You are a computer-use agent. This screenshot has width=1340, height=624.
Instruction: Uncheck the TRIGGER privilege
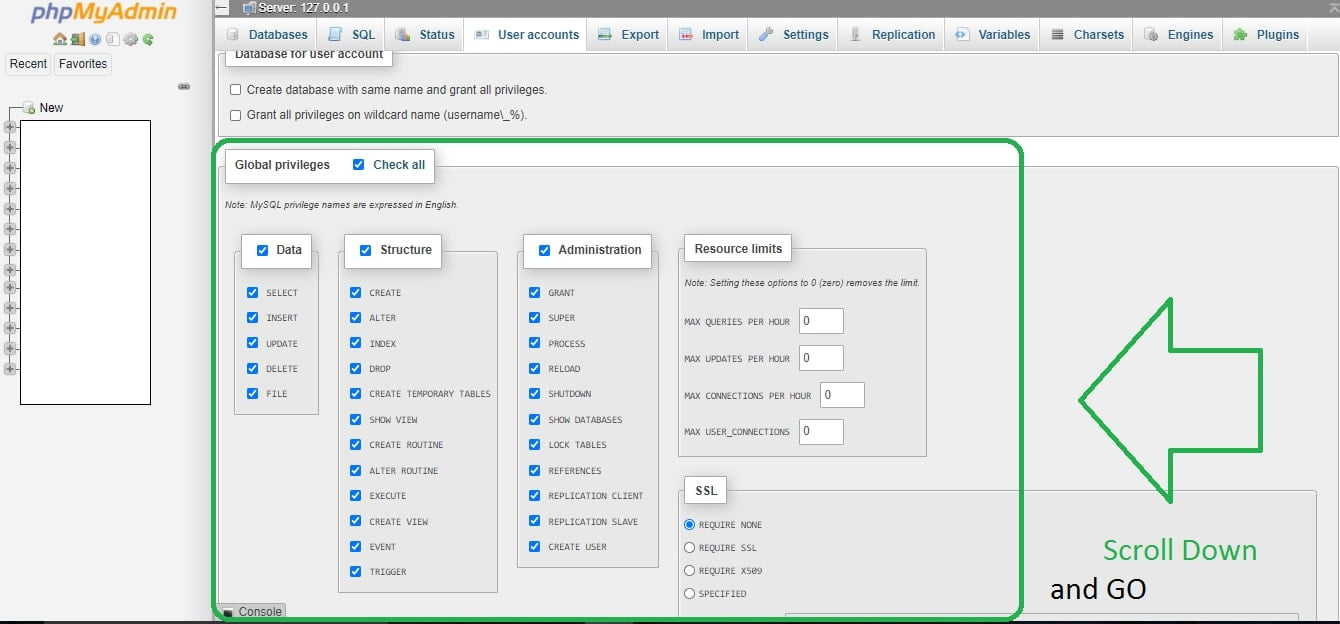[356, 572]
